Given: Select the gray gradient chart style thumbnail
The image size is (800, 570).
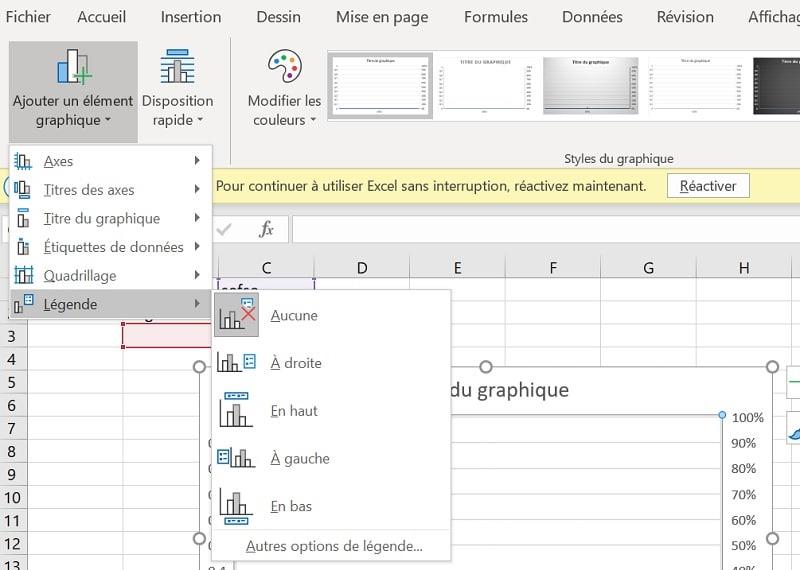Looking at the screenshot, I should point(590,86).
